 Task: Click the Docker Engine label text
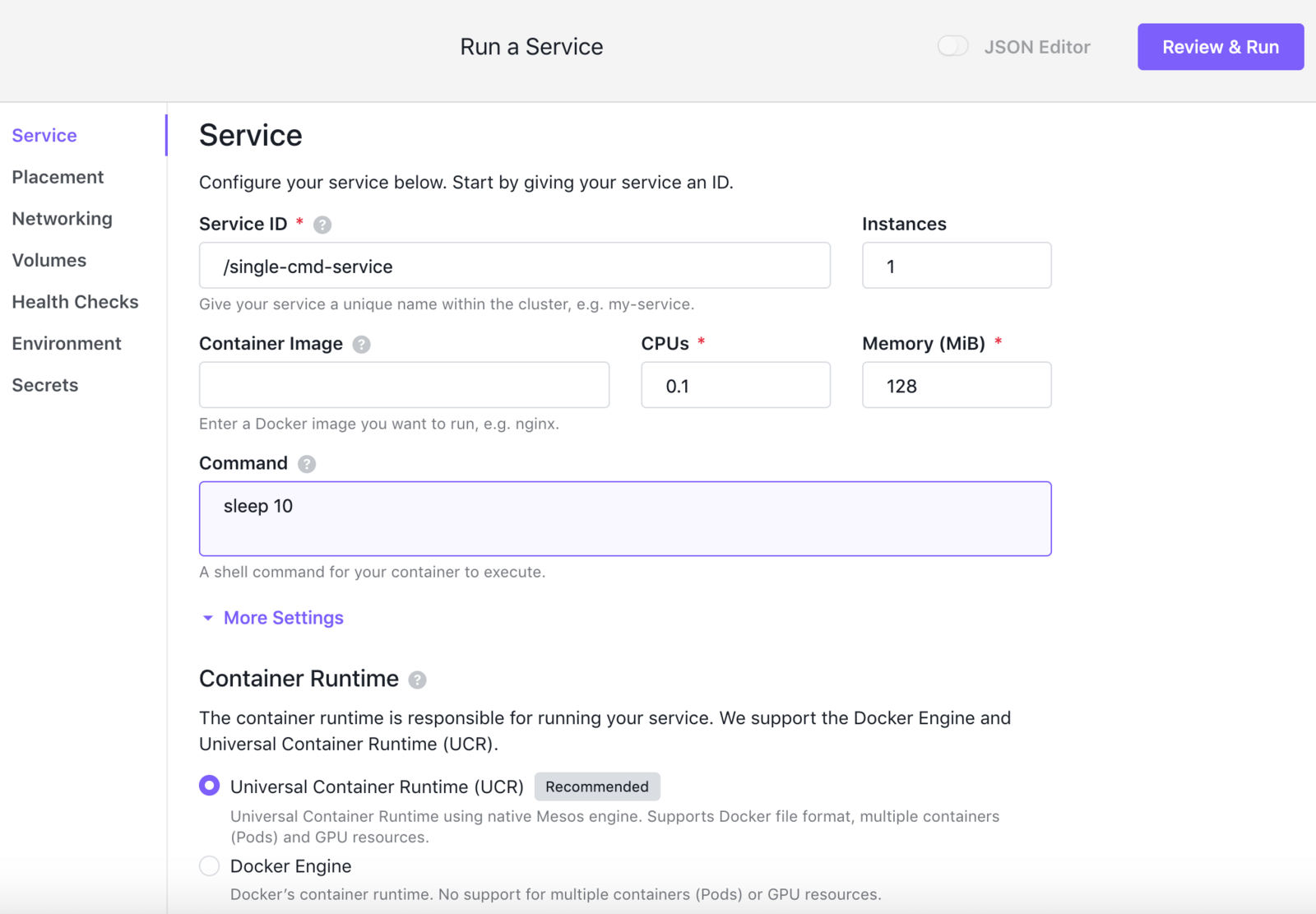click(x=290, y=866)
